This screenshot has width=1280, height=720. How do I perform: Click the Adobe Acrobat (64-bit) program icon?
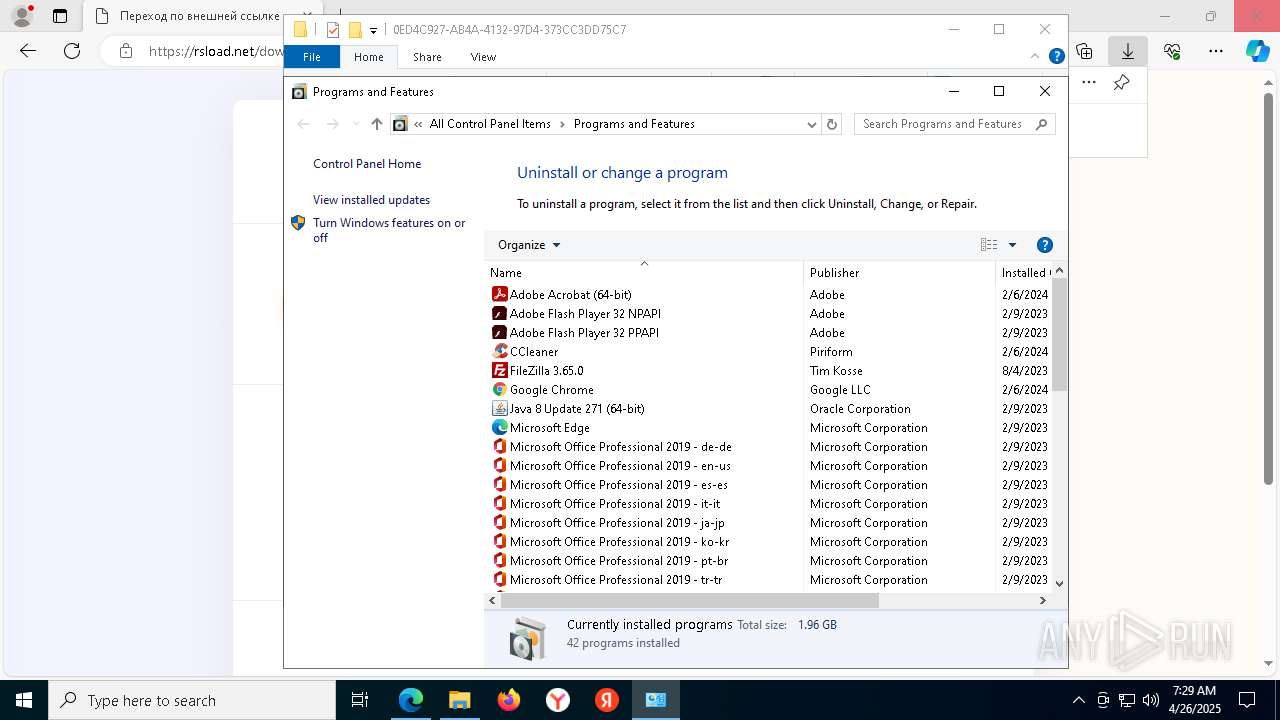pyautogui.click(x=500, y=294)
